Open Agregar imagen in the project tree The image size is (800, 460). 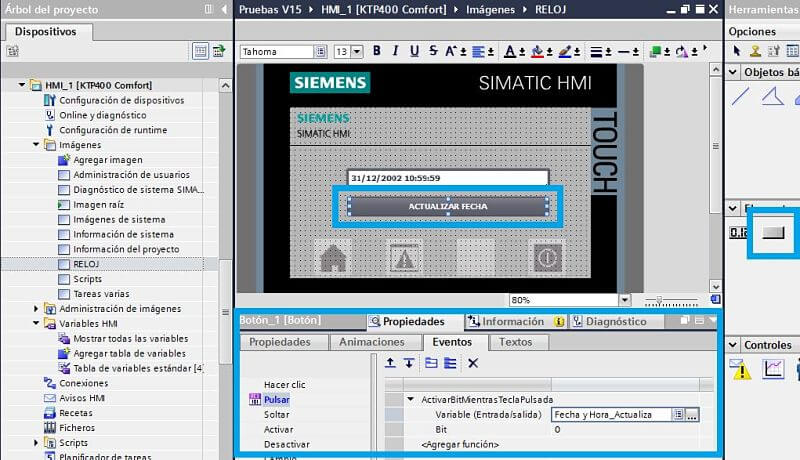coord(108,160)
